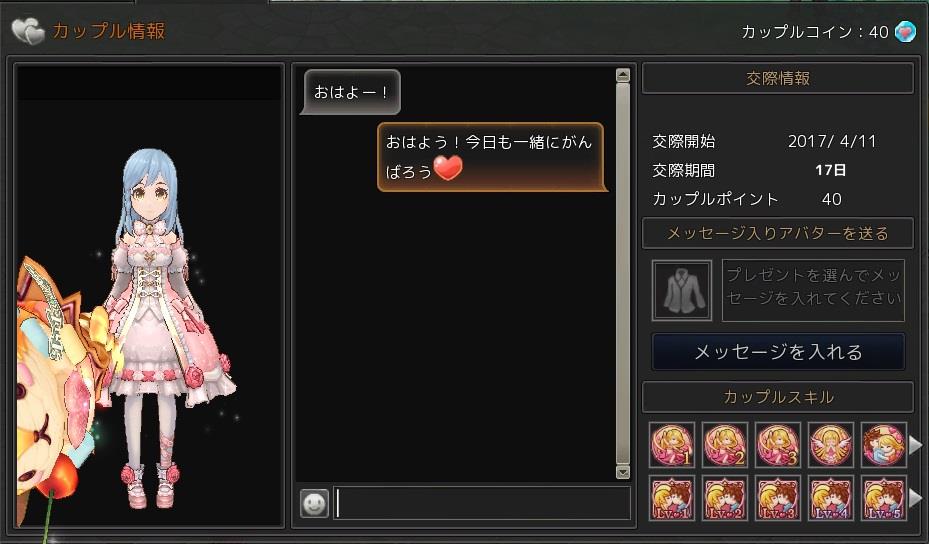
Task: Select the Lv.3 kiss skill icon
Action: coord(778,498)
